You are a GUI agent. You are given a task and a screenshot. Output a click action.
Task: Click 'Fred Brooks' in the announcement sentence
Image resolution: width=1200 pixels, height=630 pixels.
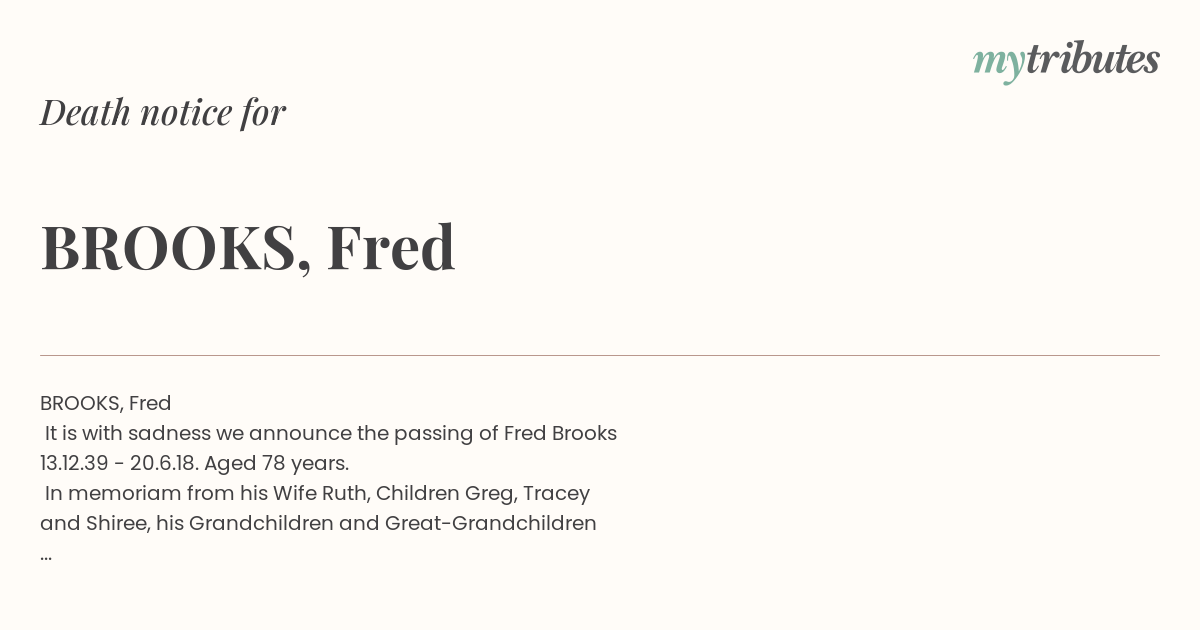click(560, 433)
